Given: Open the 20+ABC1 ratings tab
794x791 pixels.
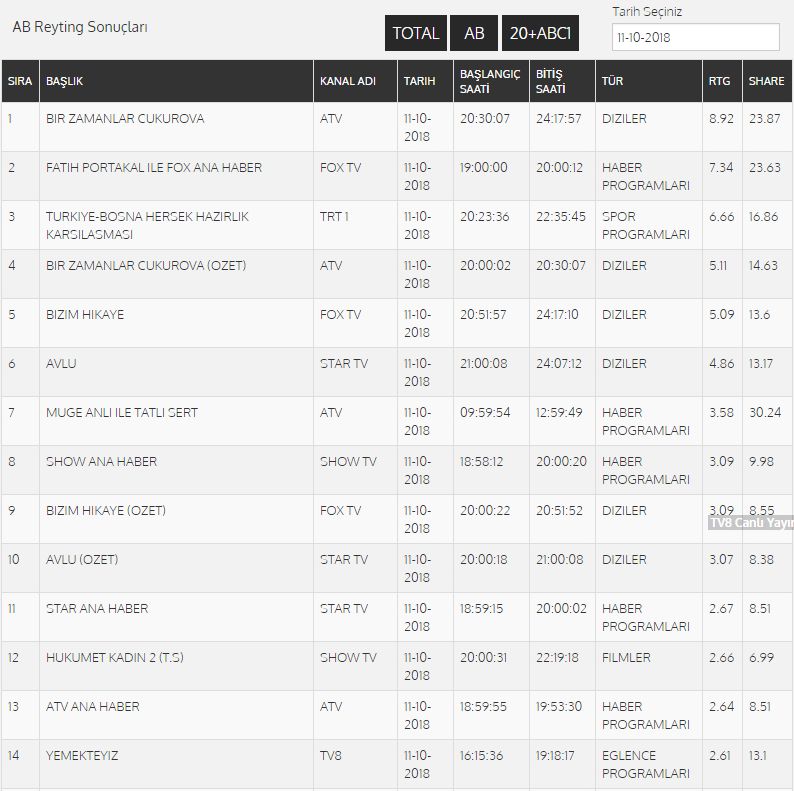Looking at the screenshot, I should pyautogui.click(x=540, y=33).
